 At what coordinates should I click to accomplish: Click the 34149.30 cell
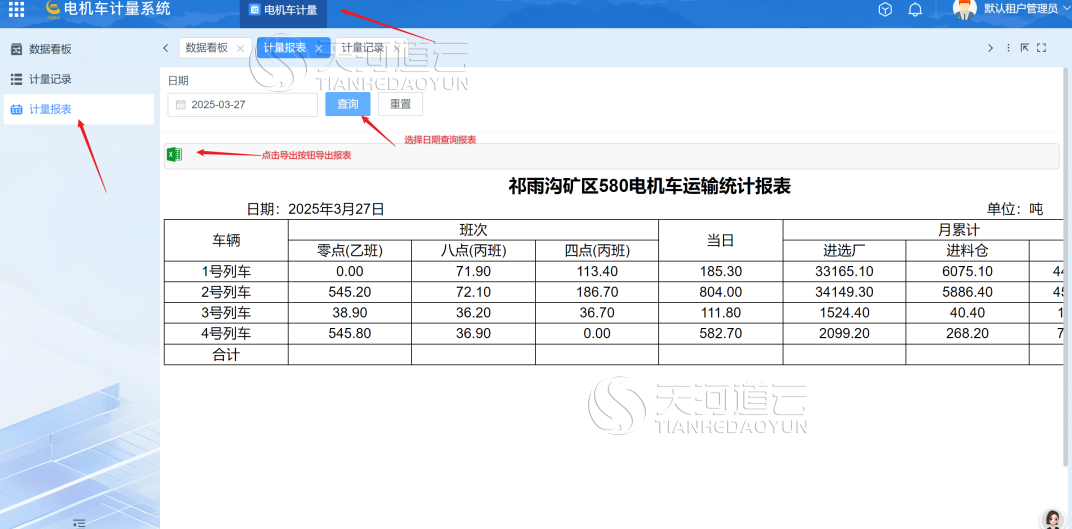click(844, 293)
